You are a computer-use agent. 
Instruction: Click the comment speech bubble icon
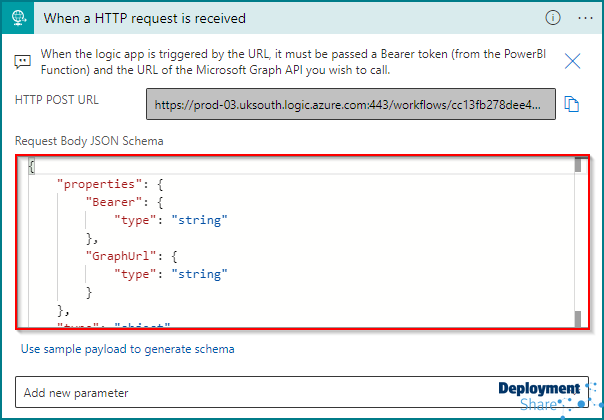coord(22,62)
